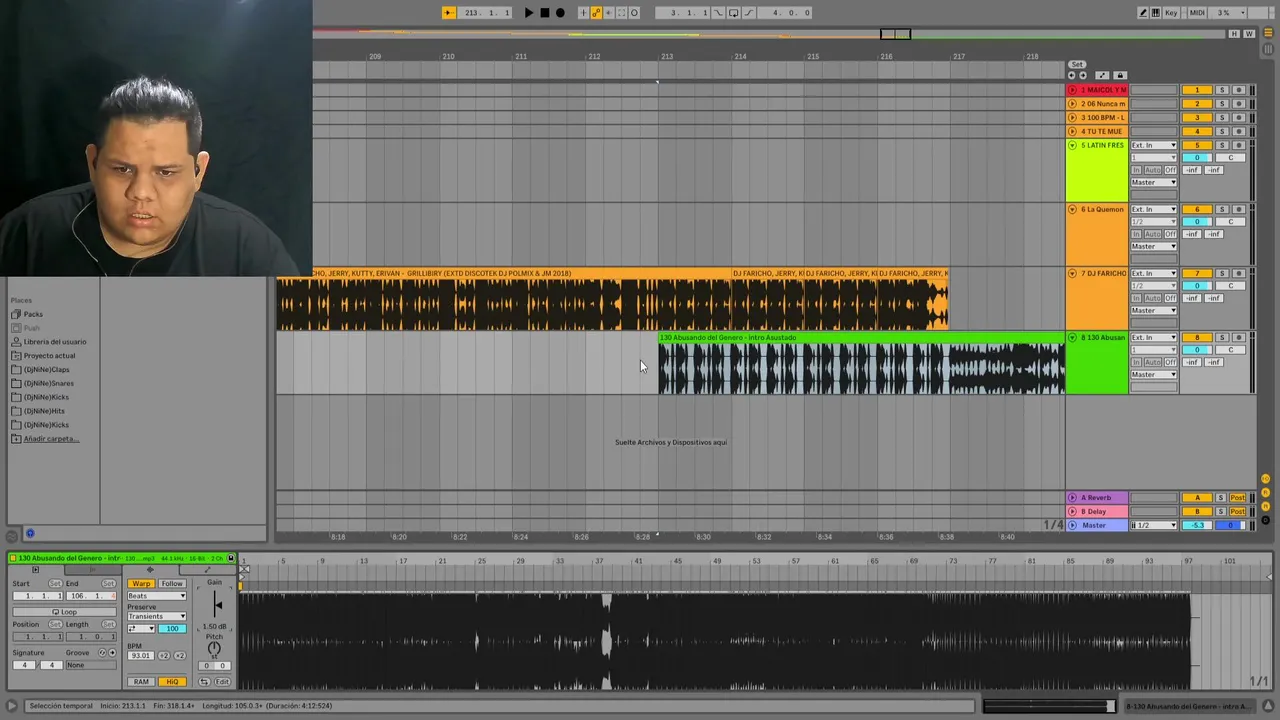Click the Play button in transport
1280x720 pixels.
(529, 13)
